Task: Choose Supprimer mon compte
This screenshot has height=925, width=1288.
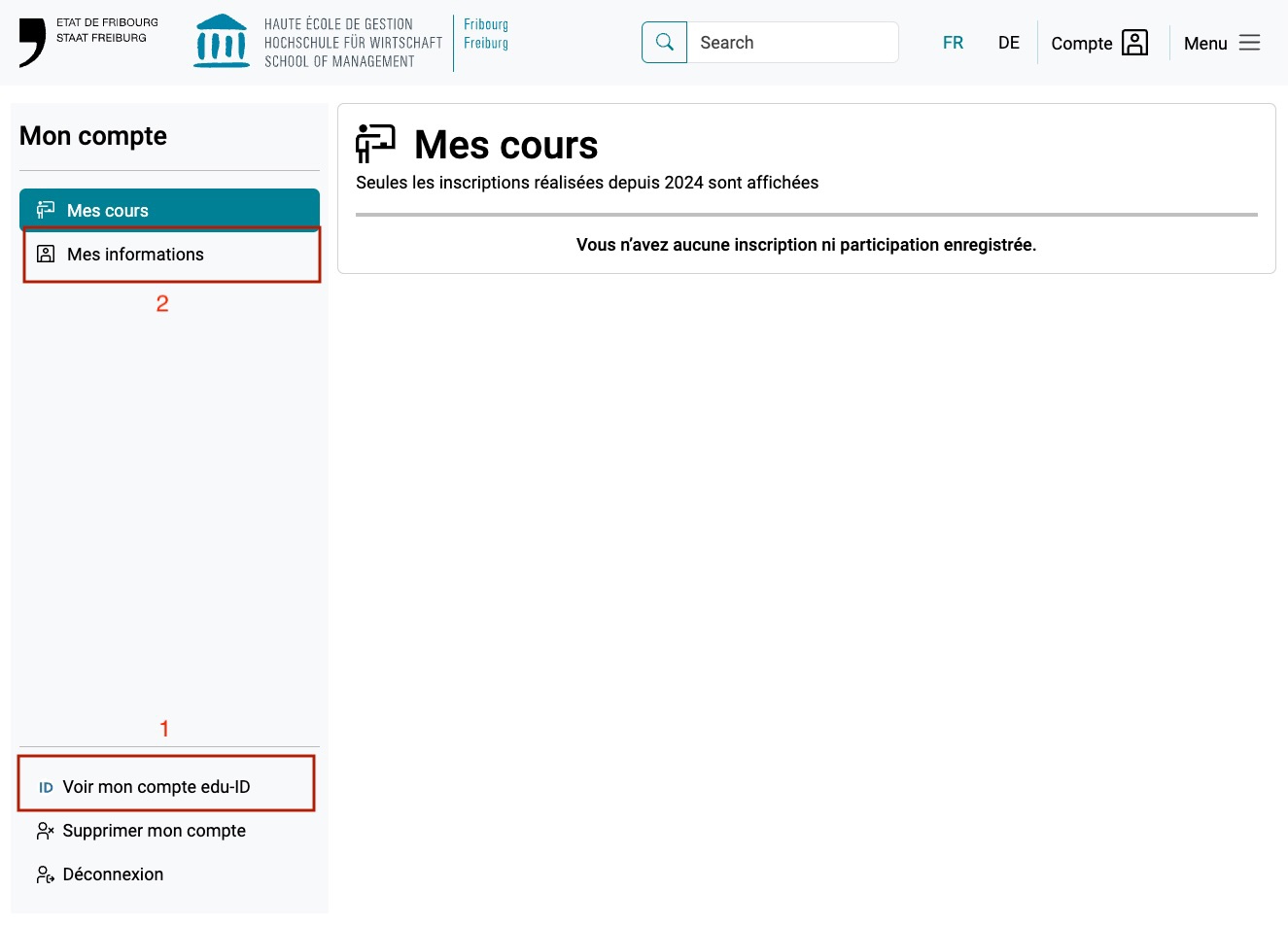Action: 154,831
